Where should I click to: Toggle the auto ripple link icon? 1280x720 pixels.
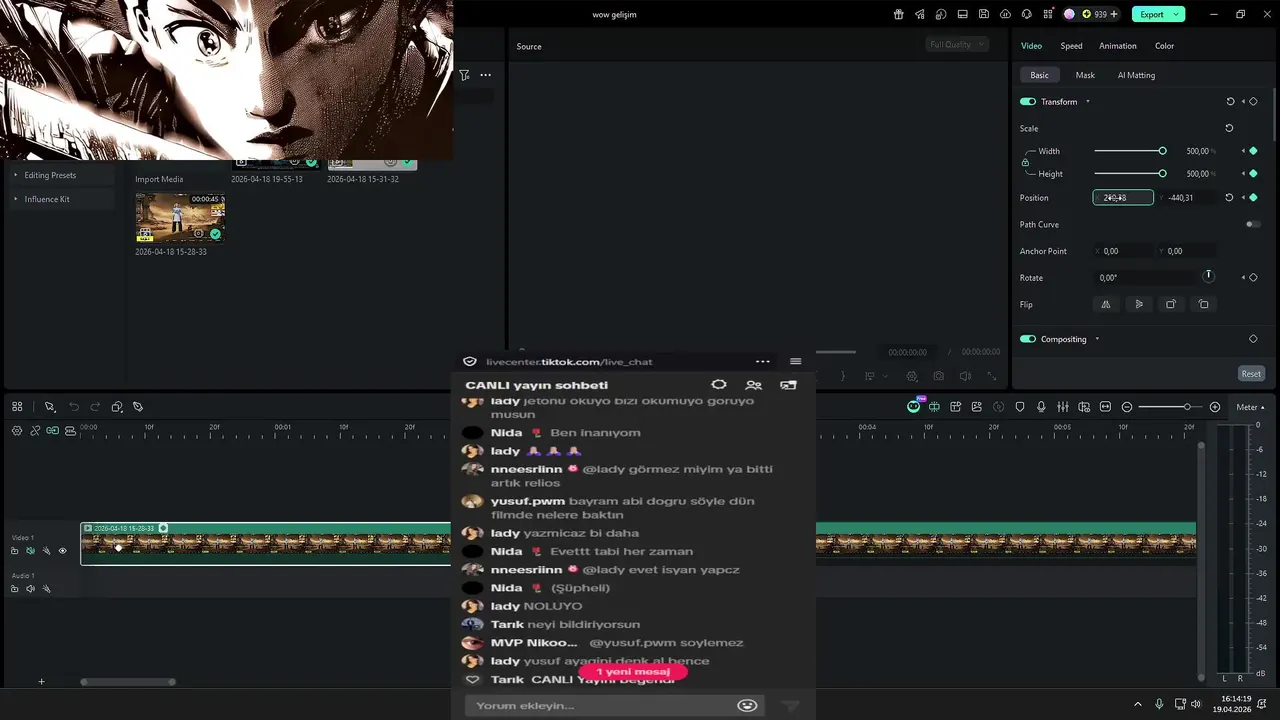pyautogui.click(x=35, y=431)
